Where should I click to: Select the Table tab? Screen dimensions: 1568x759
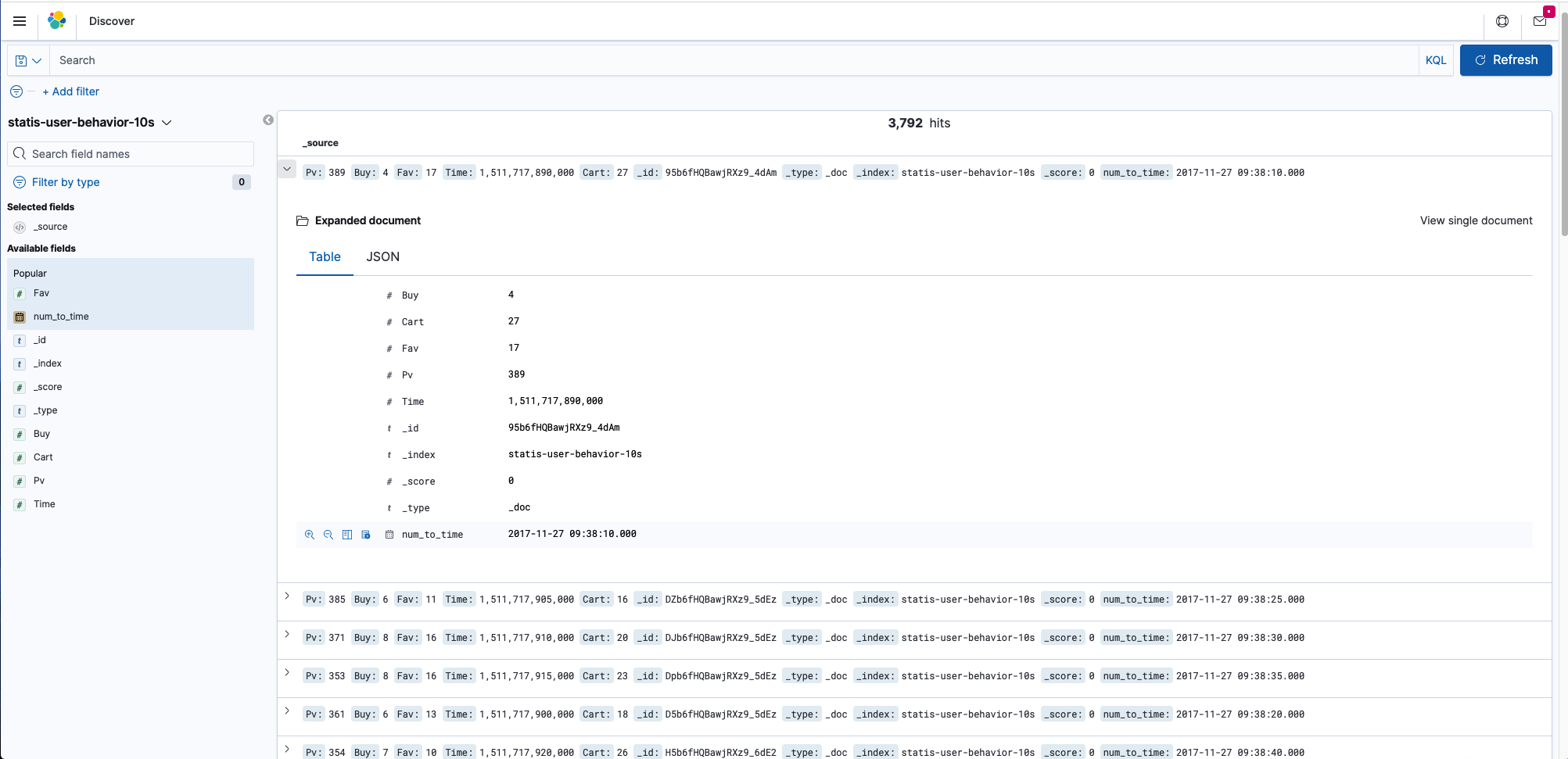click(x=325, y=256)
